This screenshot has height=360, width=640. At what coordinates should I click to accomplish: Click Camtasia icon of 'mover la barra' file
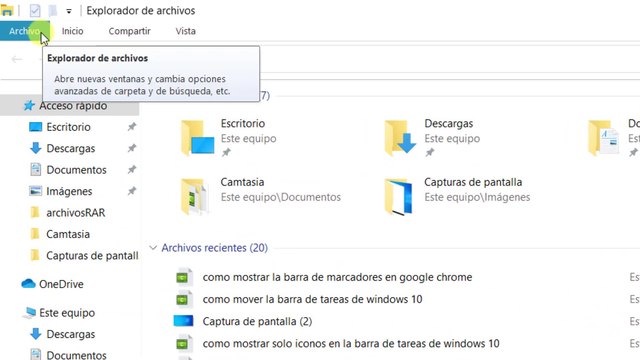(184, 299)
